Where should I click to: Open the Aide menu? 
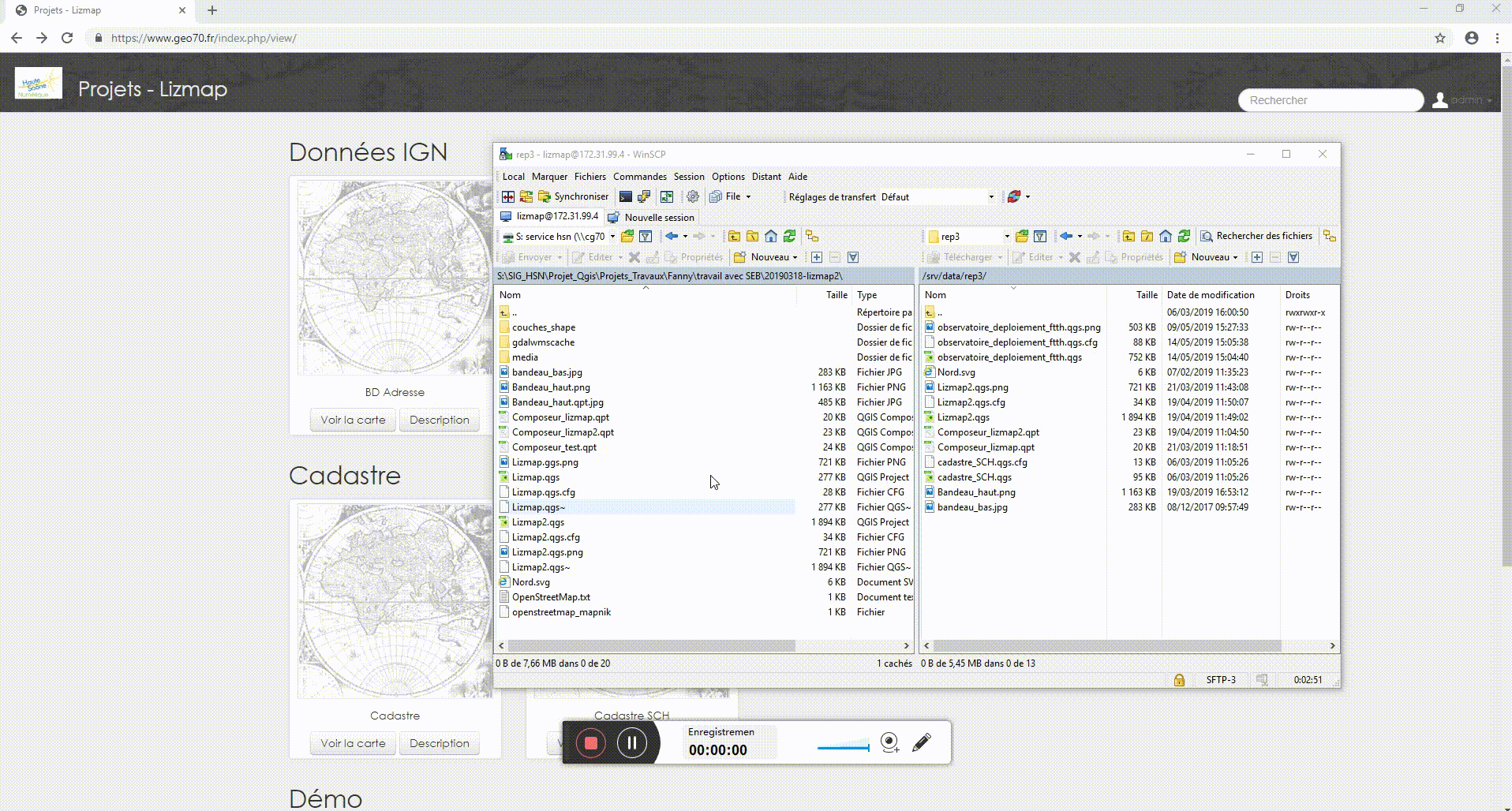tap(798, 177)
